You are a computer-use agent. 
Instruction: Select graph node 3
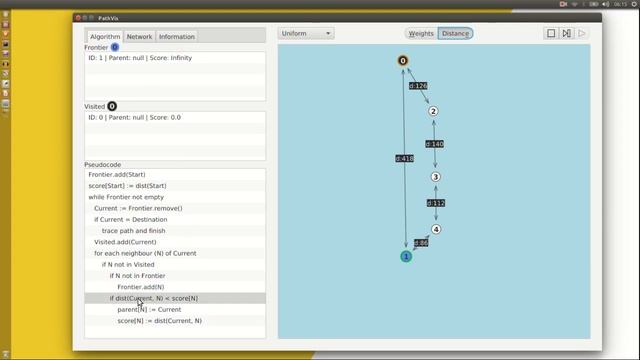(x=435, y=177)
